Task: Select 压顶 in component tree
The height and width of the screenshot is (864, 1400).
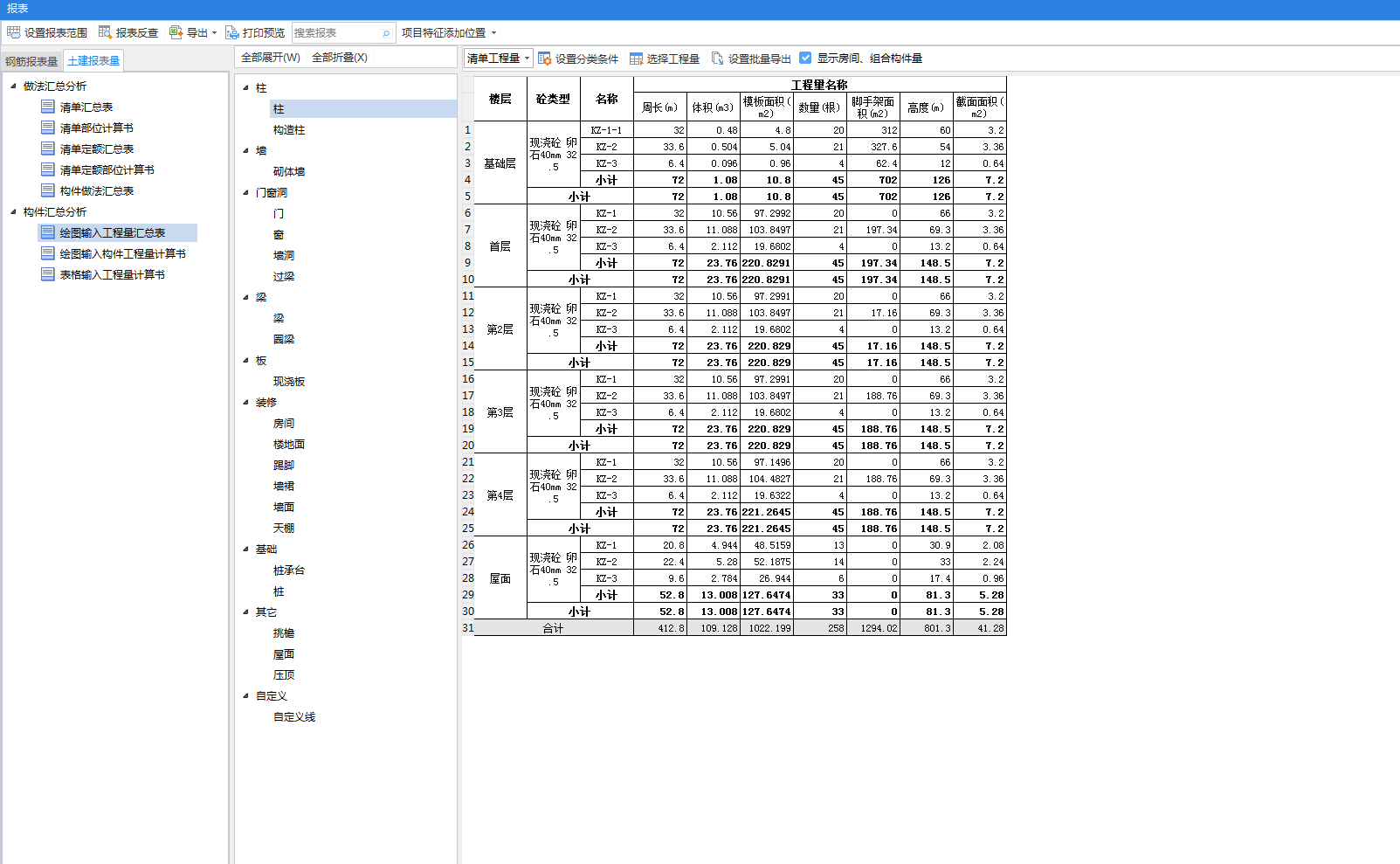Action: pyautogui.click(x=284, y=674)
